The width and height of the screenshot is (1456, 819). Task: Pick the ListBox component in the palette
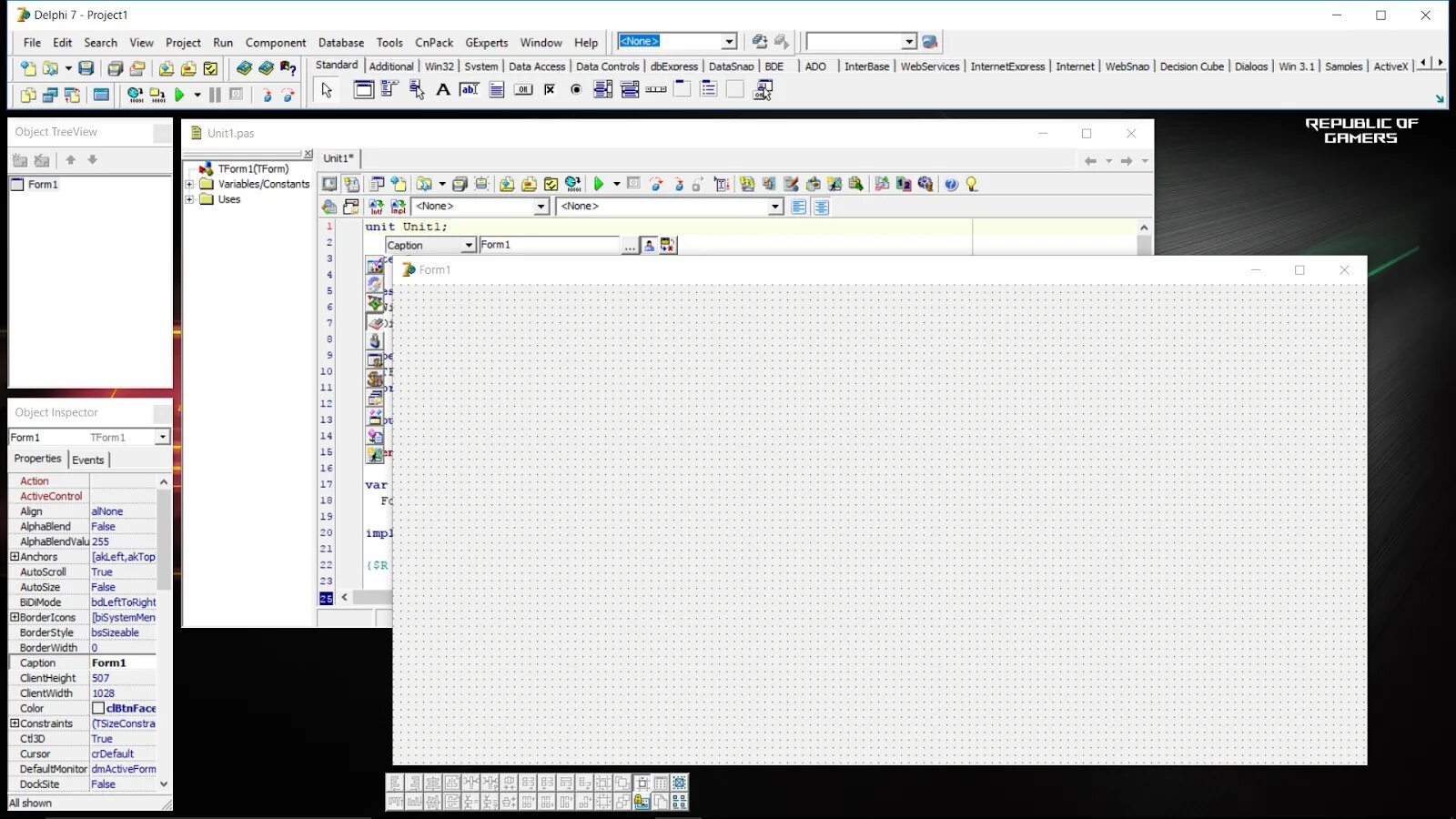602,89
